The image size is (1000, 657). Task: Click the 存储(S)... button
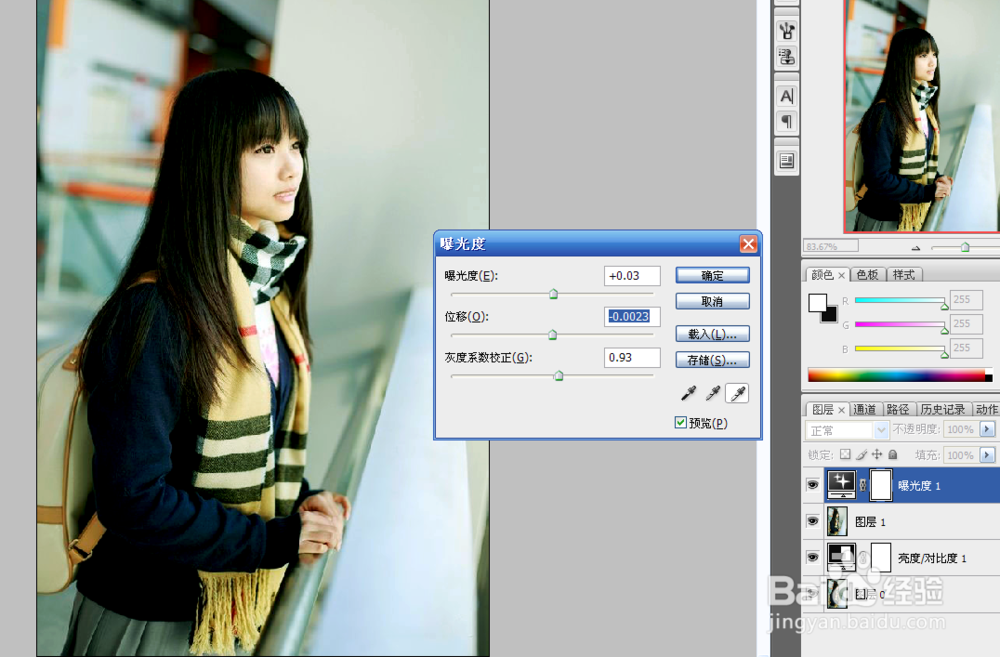[x=712, y=360]
